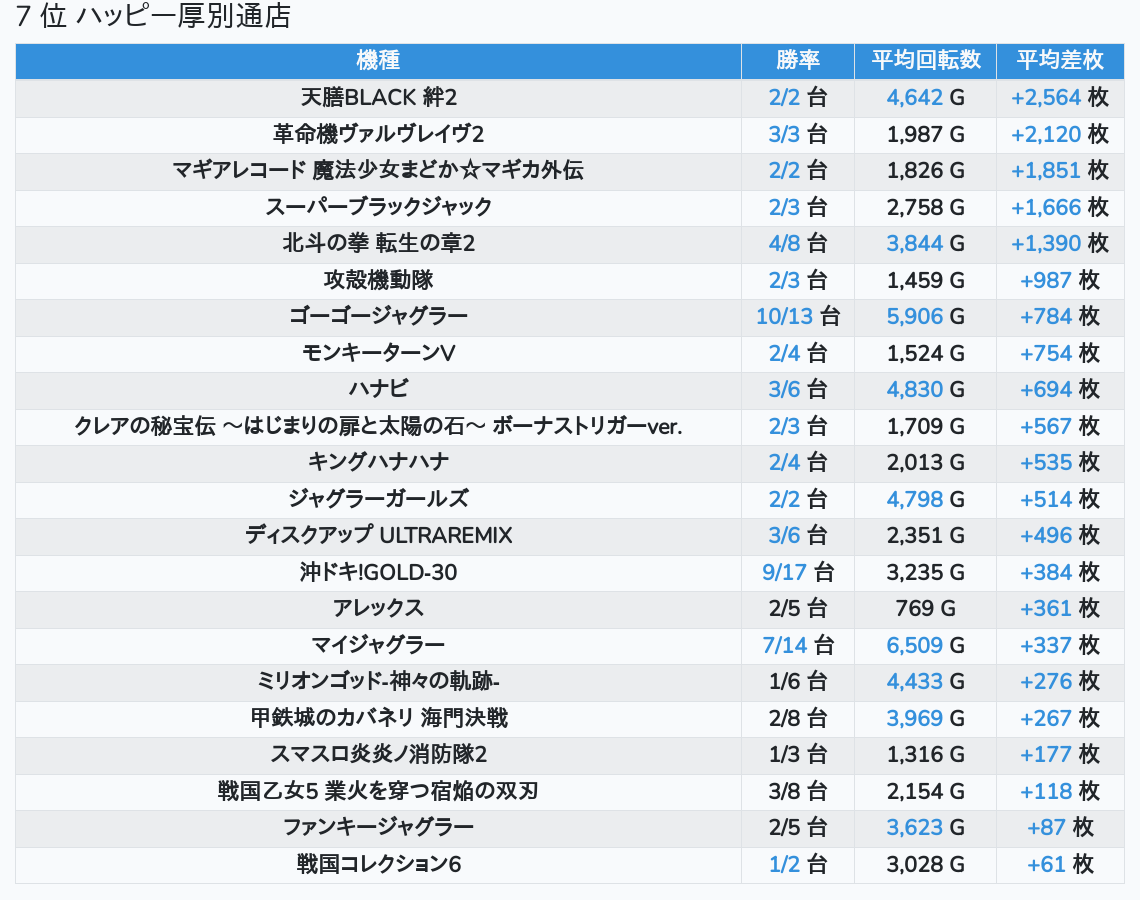Select the +567 枚 value
This screenshot has height=900, width=1140.
click(x=1060, y=426)
